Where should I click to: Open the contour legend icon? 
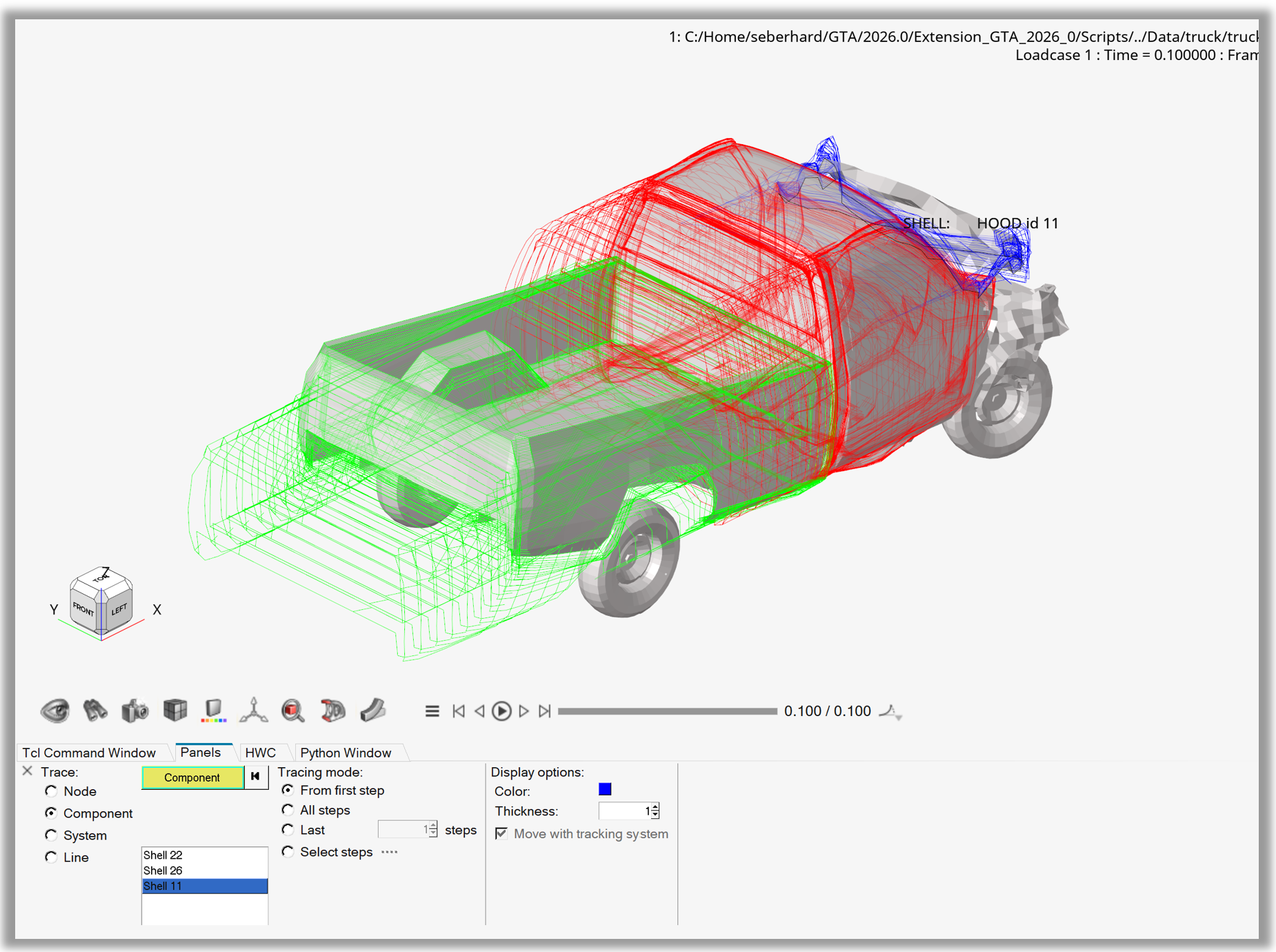(x=215, y=711)
